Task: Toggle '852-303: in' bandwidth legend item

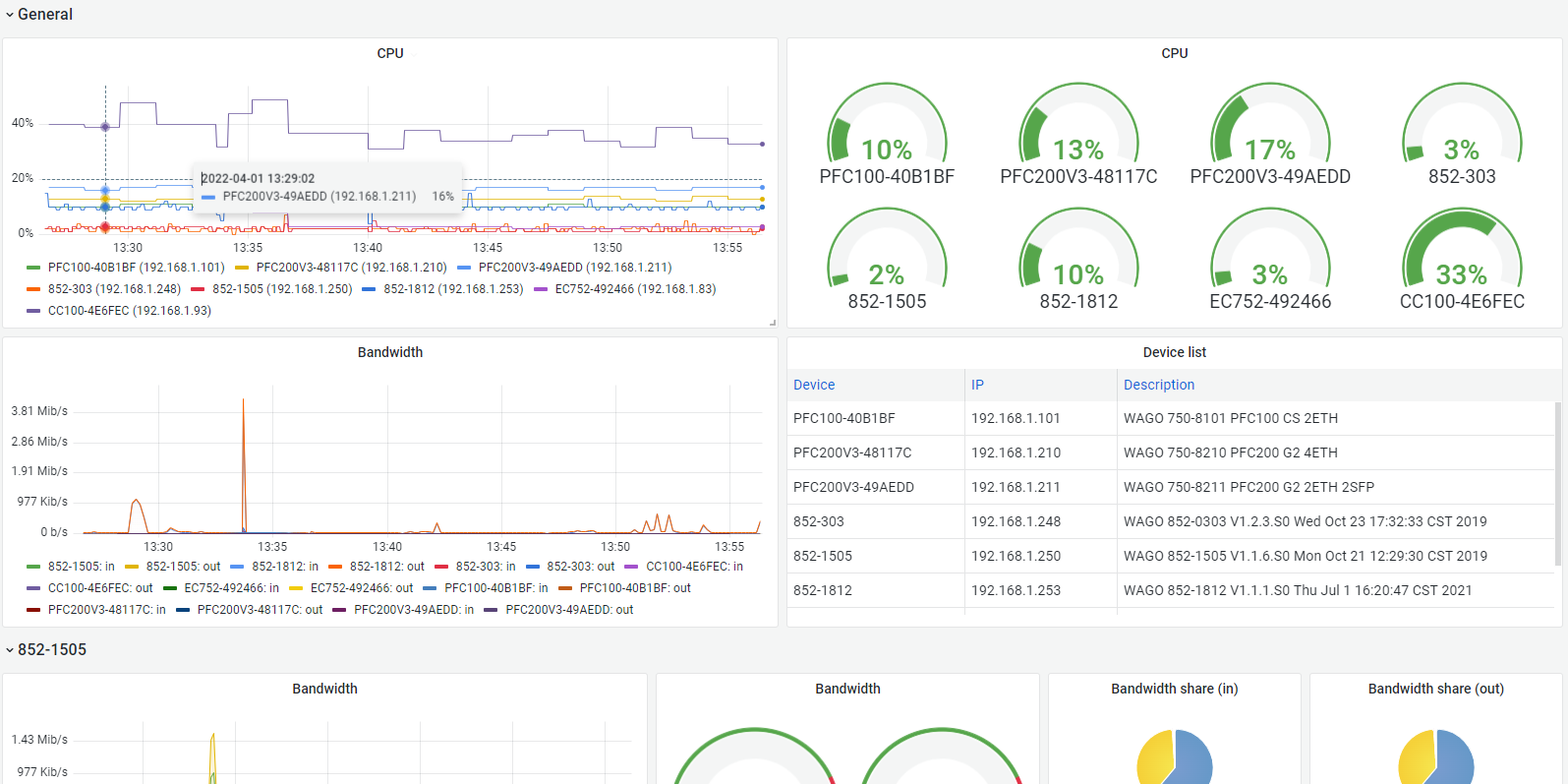Action: tap(475, 567)
